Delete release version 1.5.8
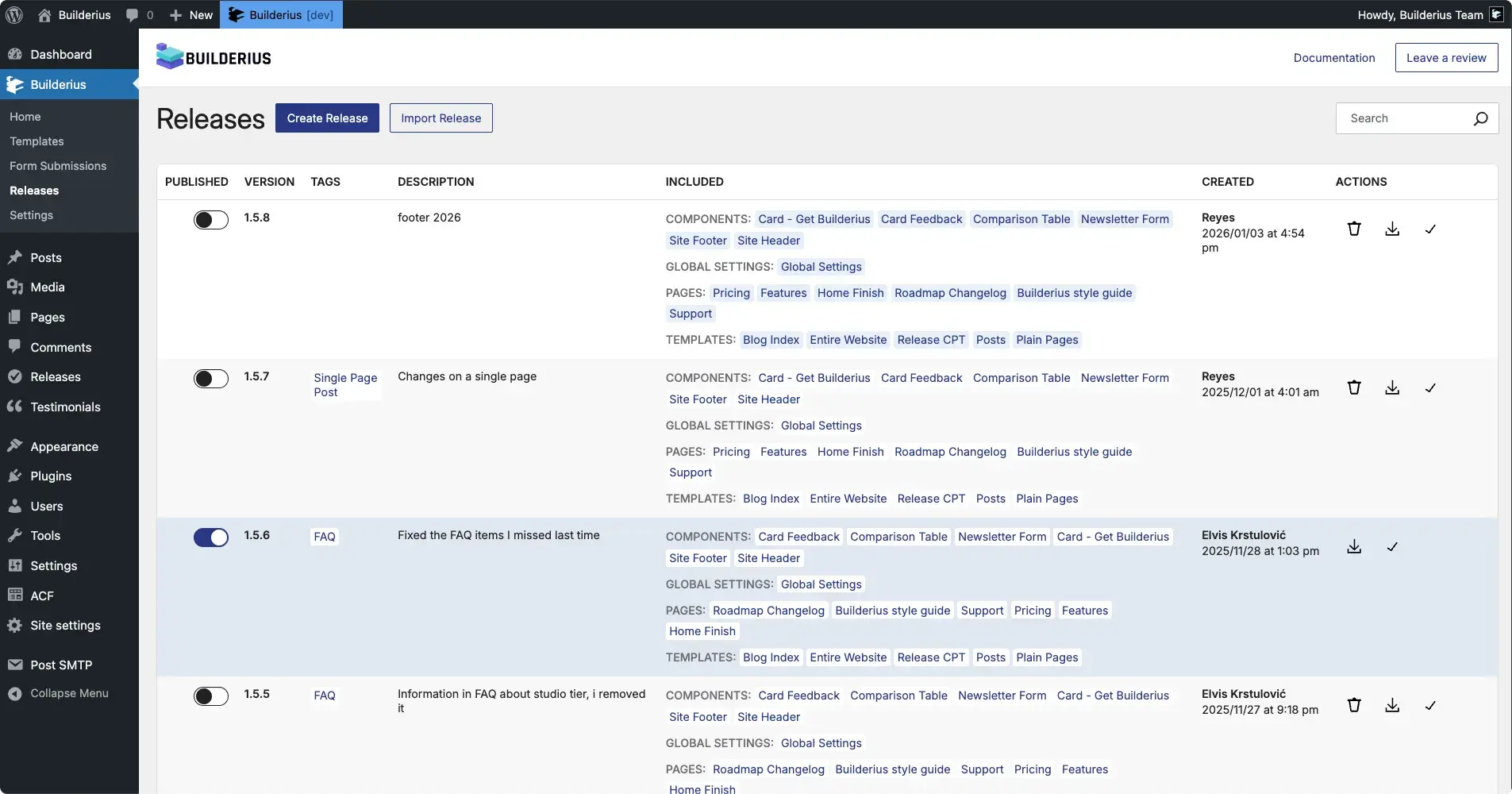The image size is (1512, 794). [x=1354, y=229]
